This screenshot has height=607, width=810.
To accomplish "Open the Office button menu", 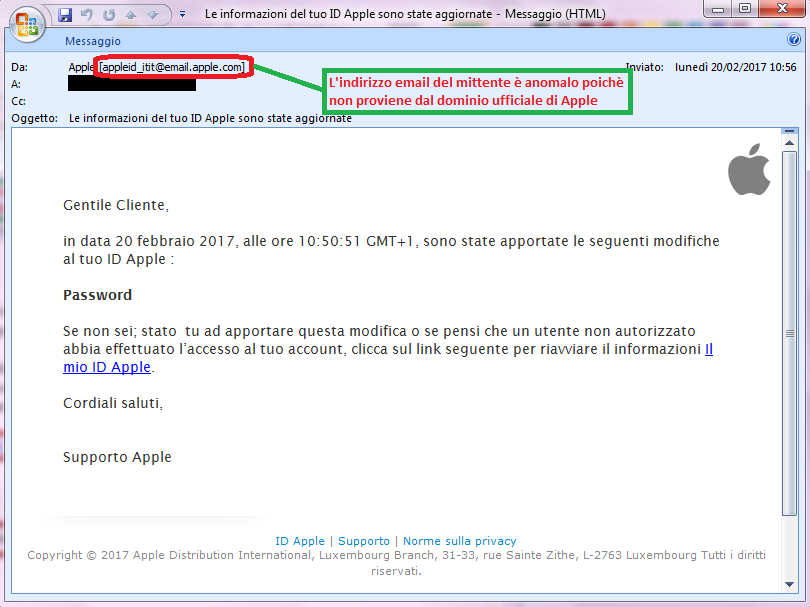I will (26, 24).
